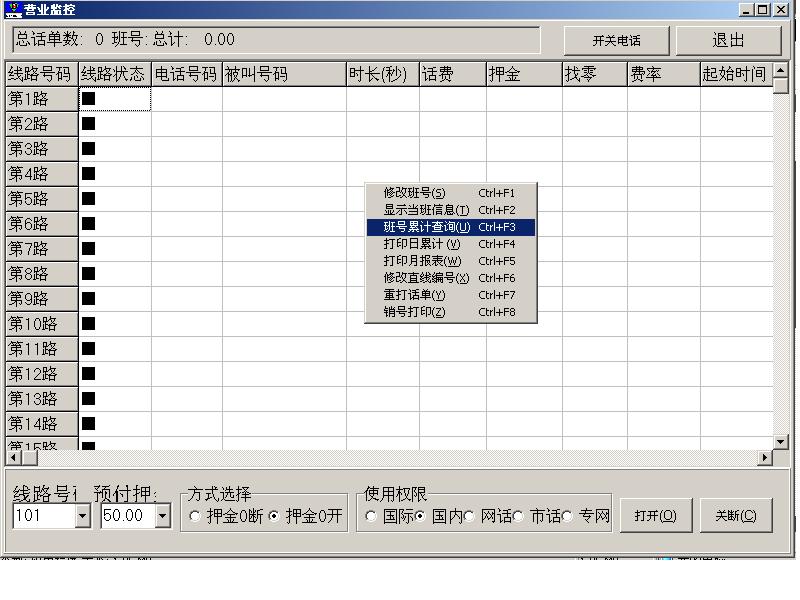Switch usage permission to 市话
800x600 pixels.
(x=519, y=517)
